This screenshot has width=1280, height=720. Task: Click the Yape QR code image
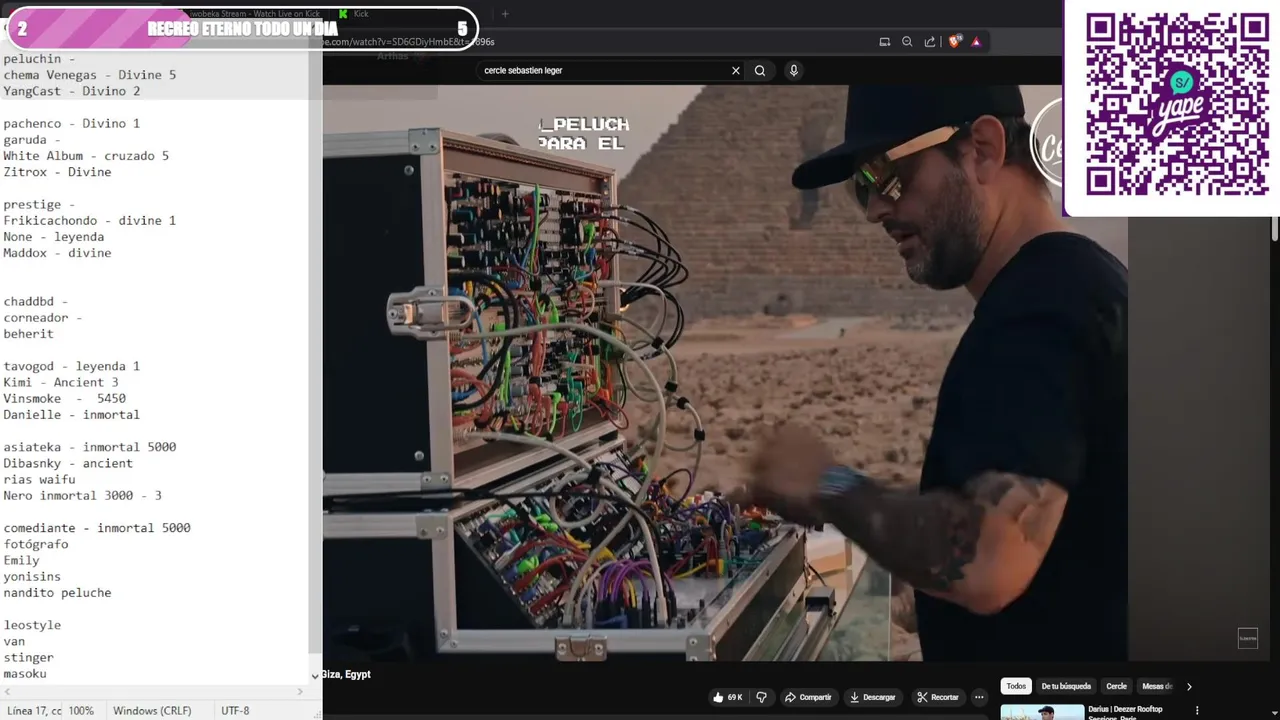[x=1177, y=103]
